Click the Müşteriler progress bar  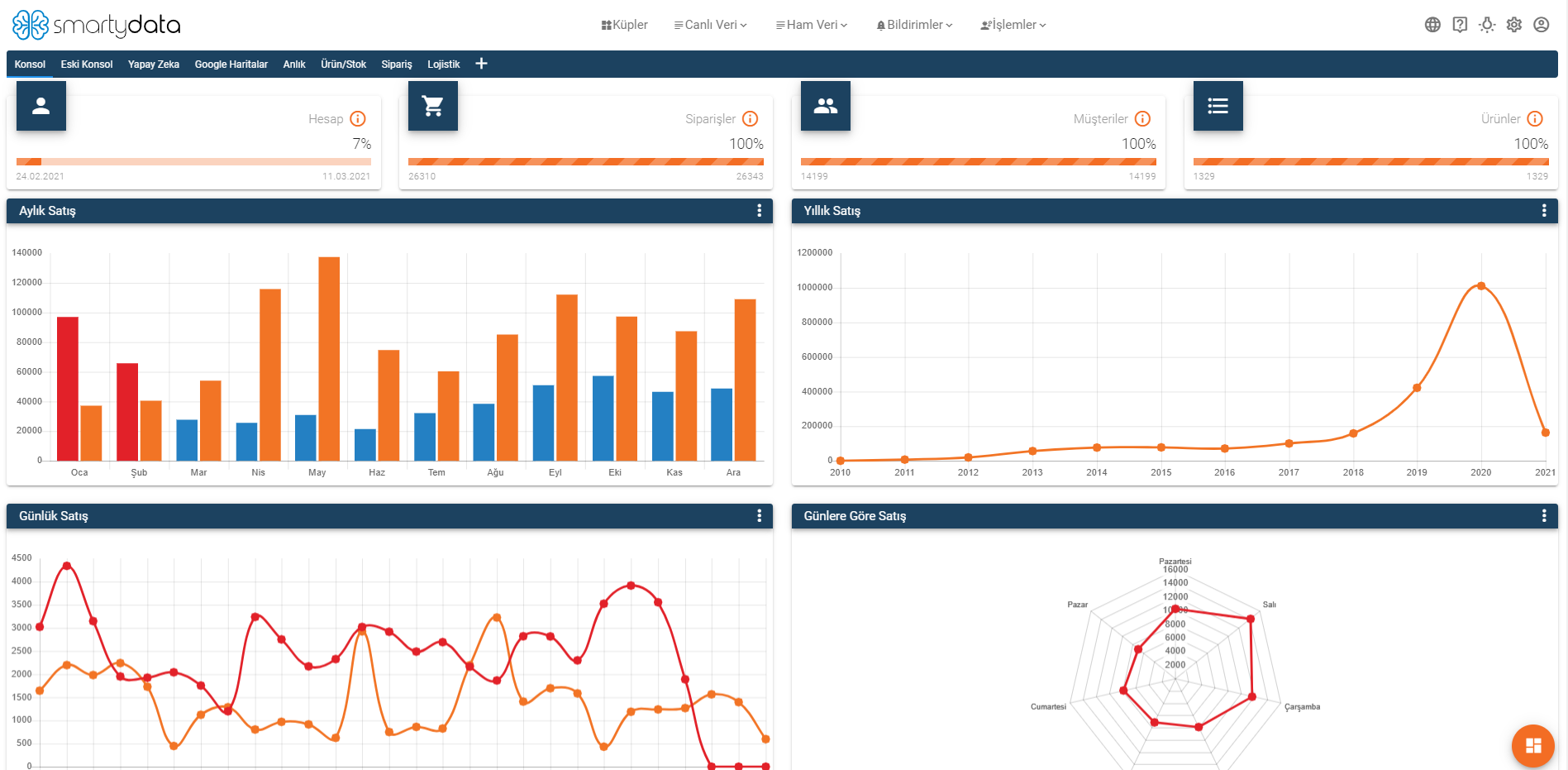click(x=979, y=162)
